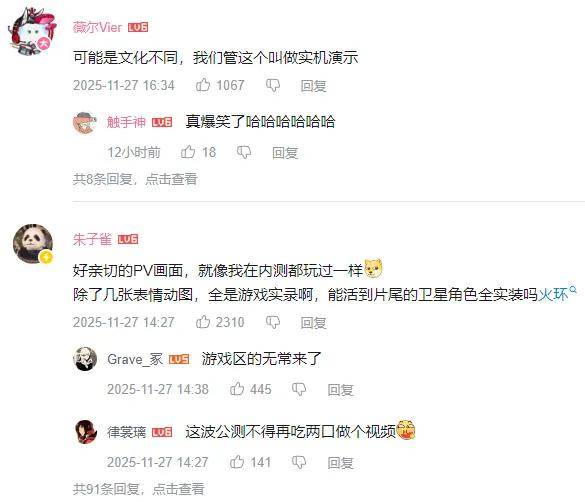Like 触手神's reply with 18 likes
The height and width of the screenshot is (502, 585).
click(x=188, y=152)
